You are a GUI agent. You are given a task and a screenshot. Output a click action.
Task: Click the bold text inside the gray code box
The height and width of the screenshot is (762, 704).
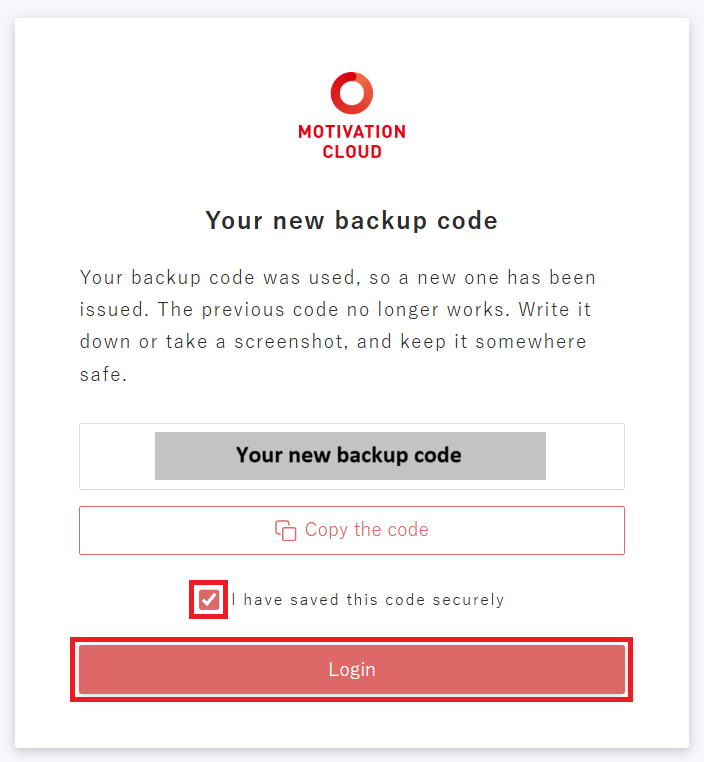(x=348, y=455)
